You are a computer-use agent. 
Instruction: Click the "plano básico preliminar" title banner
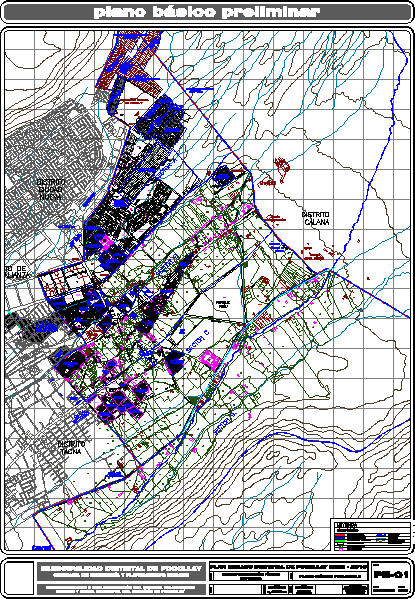(207, 12)
